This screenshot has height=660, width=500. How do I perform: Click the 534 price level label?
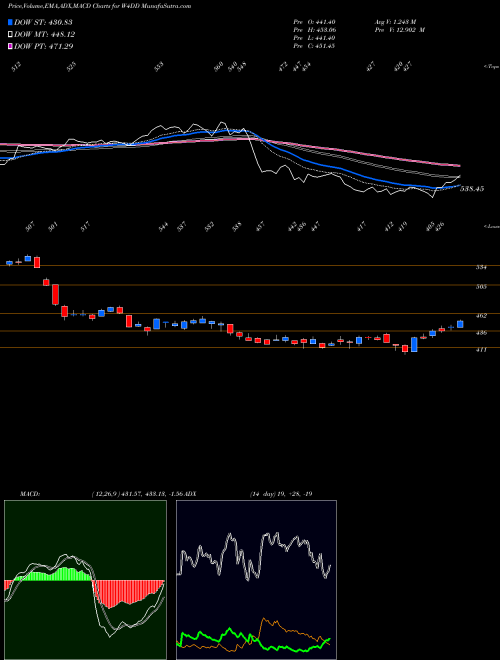(481, 267)
